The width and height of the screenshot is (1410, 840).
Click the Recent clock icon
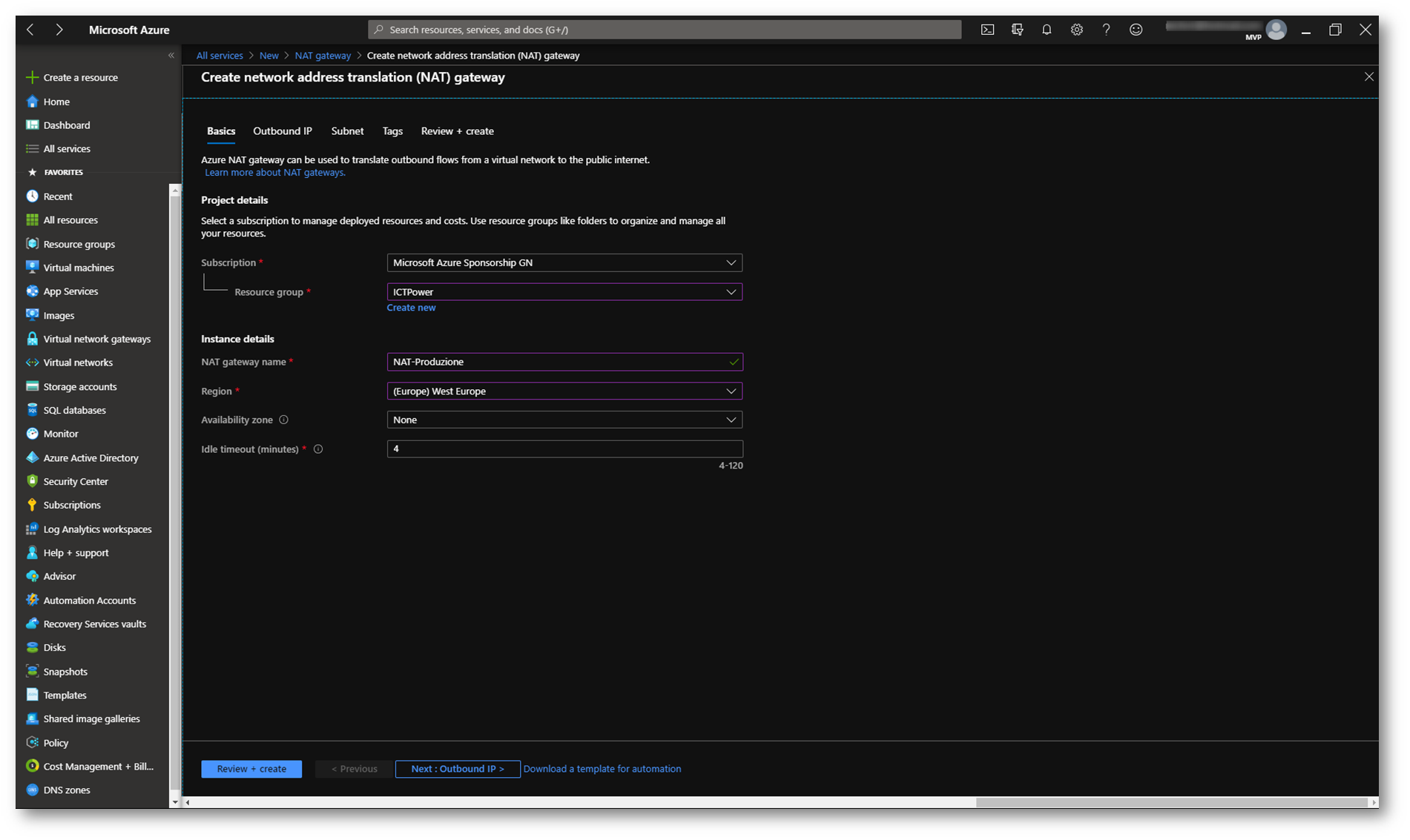click(32, 196)
